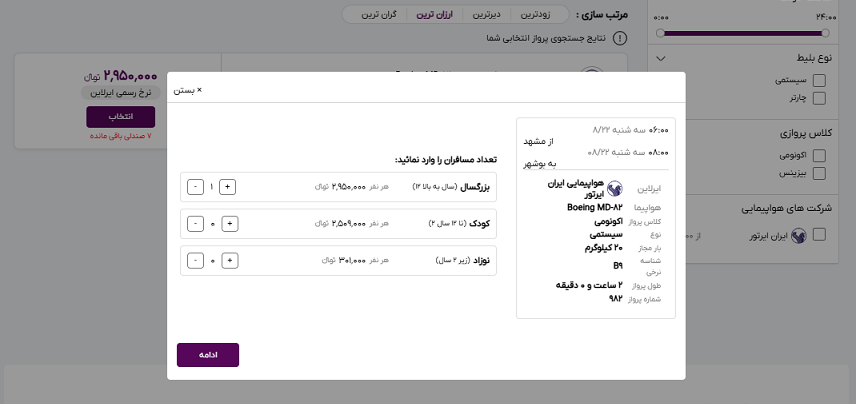Click the flight number ۹۸۲
This screenshot has height=404, width=856.
point(615,298)
